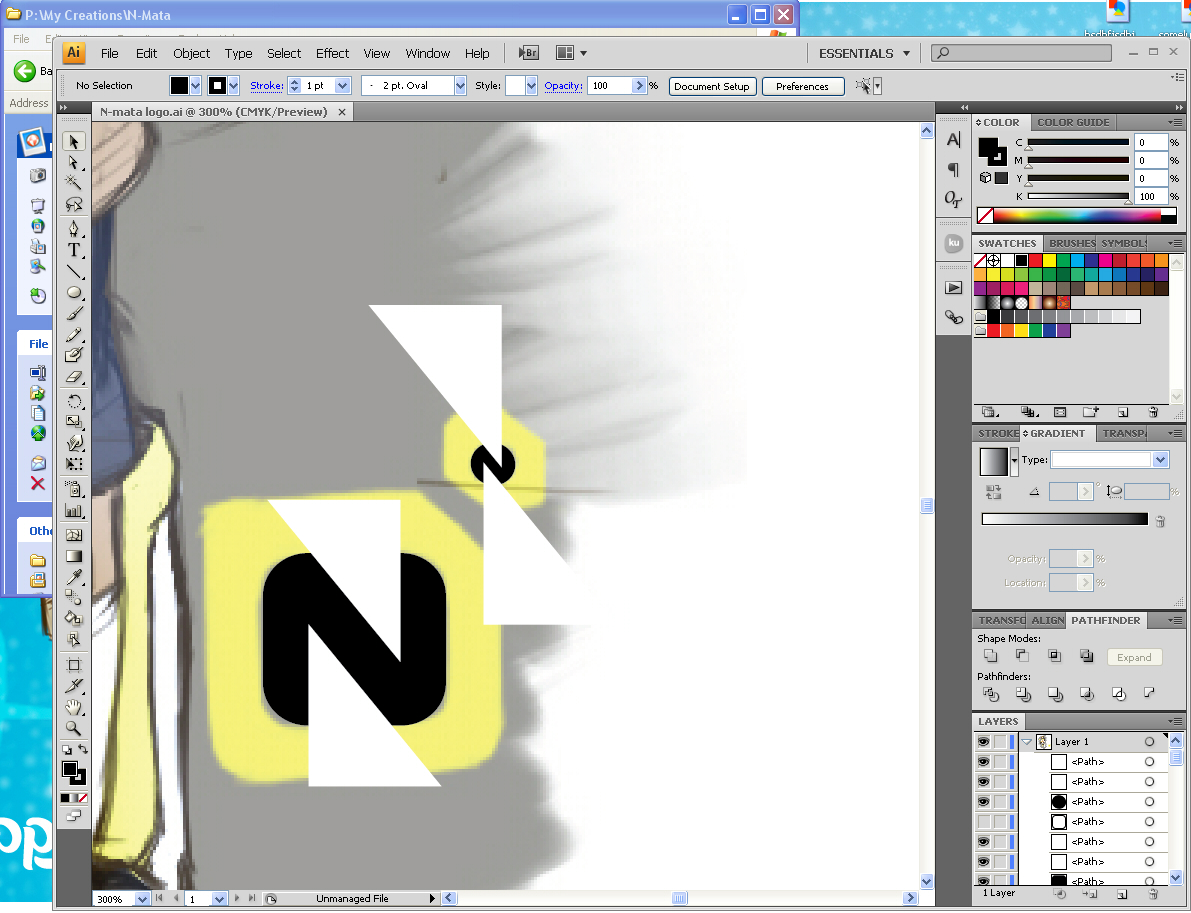Choose the Eyedropper tool
This screenshot has width=1191, height=913.
click(74, 577)
